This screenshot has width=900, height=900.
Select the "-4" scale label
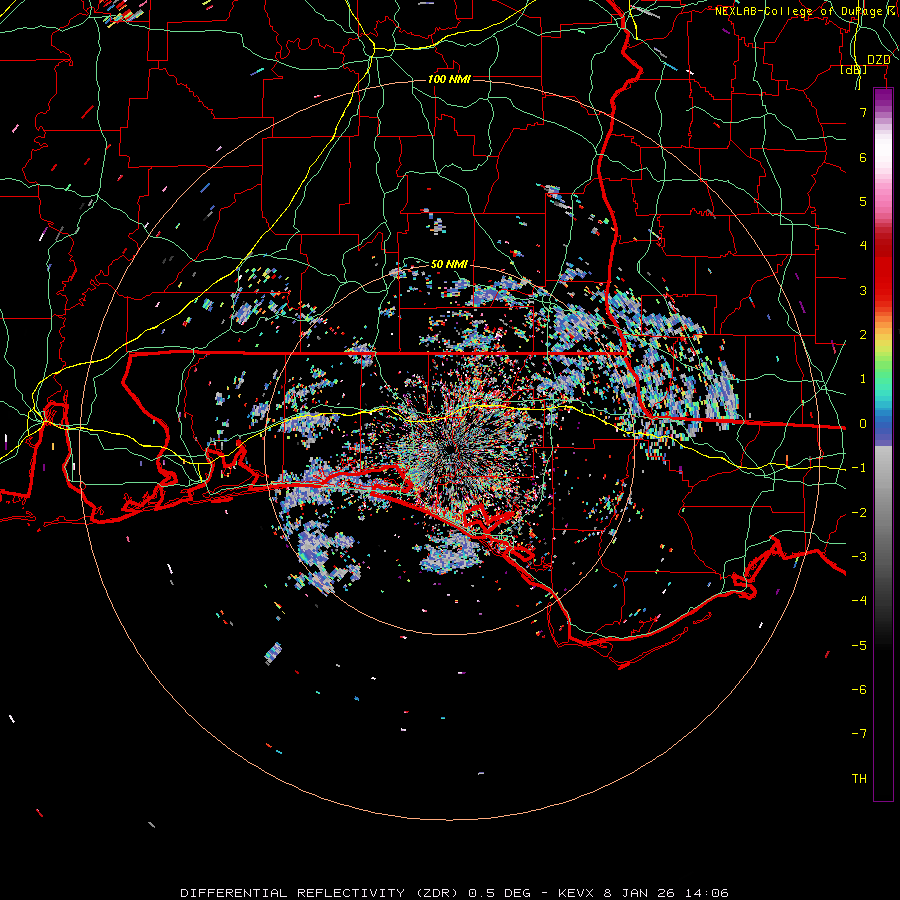point(859,601)
